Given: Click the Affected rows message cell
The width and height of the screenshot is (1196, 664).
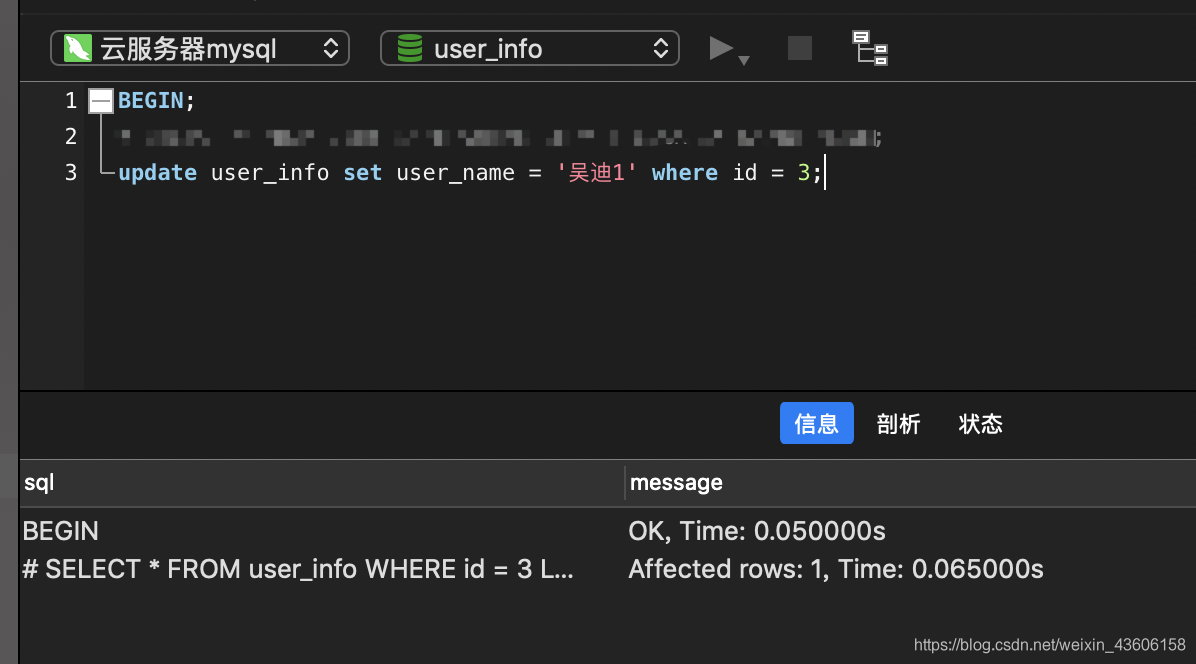Looking at the screenshot, I should click(836, 569).
